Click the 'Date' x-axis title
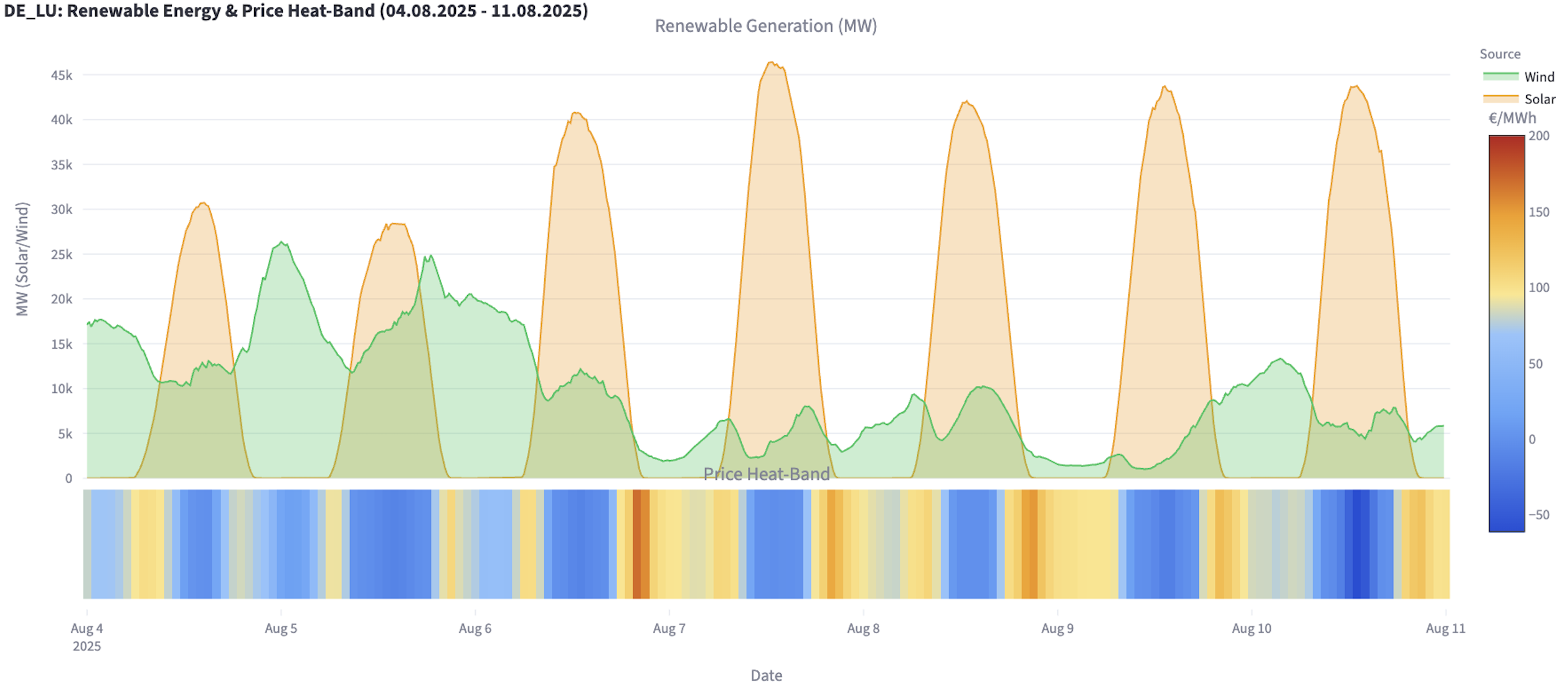This screenshot has width=1568, height=690. tap(766, 676)
